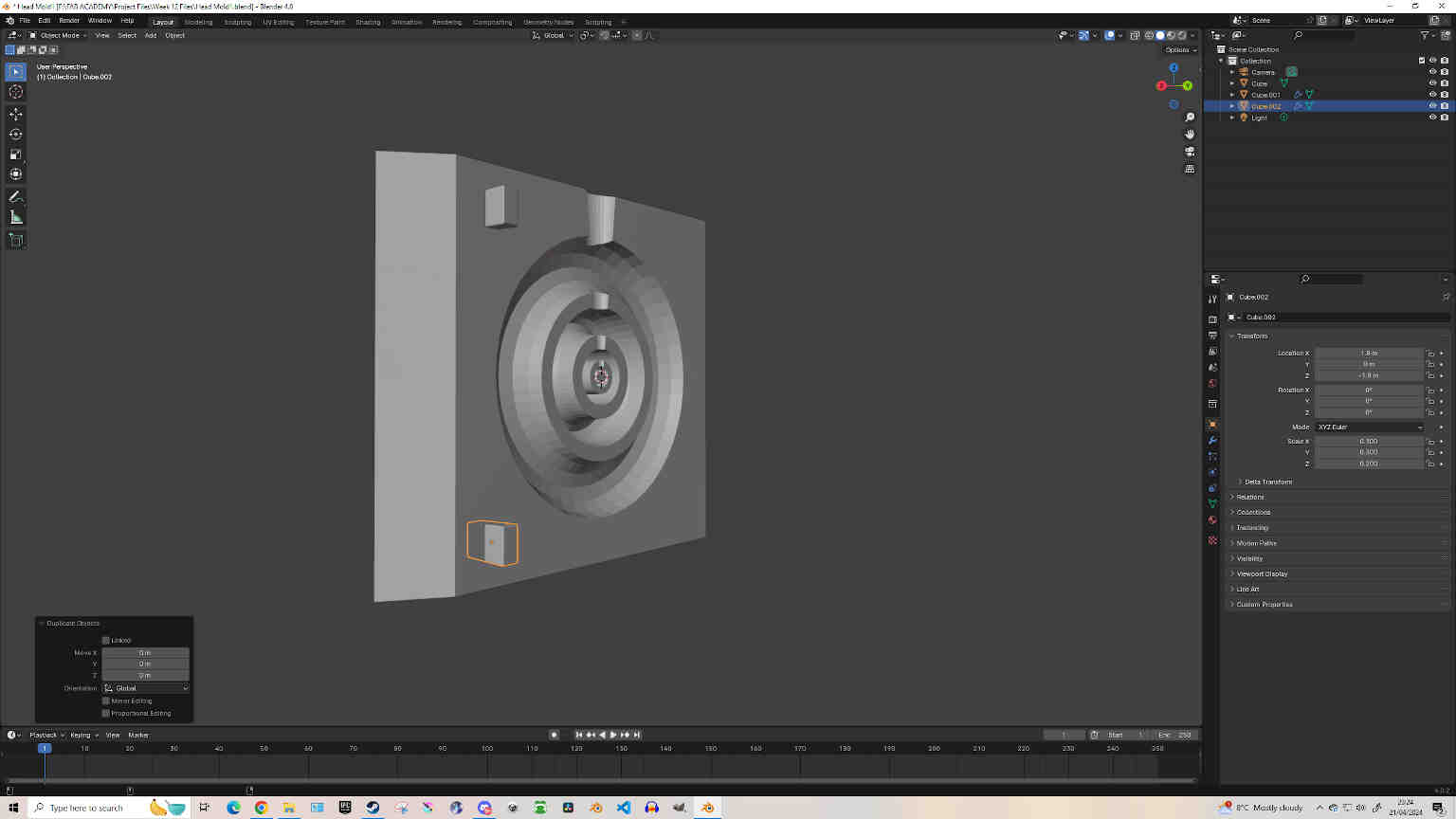Image resolution: width=1456 pixels, height=819 pixels.
Task: Switch to the Geometry Nodes workspace tab
Action: tap(548, 22)
